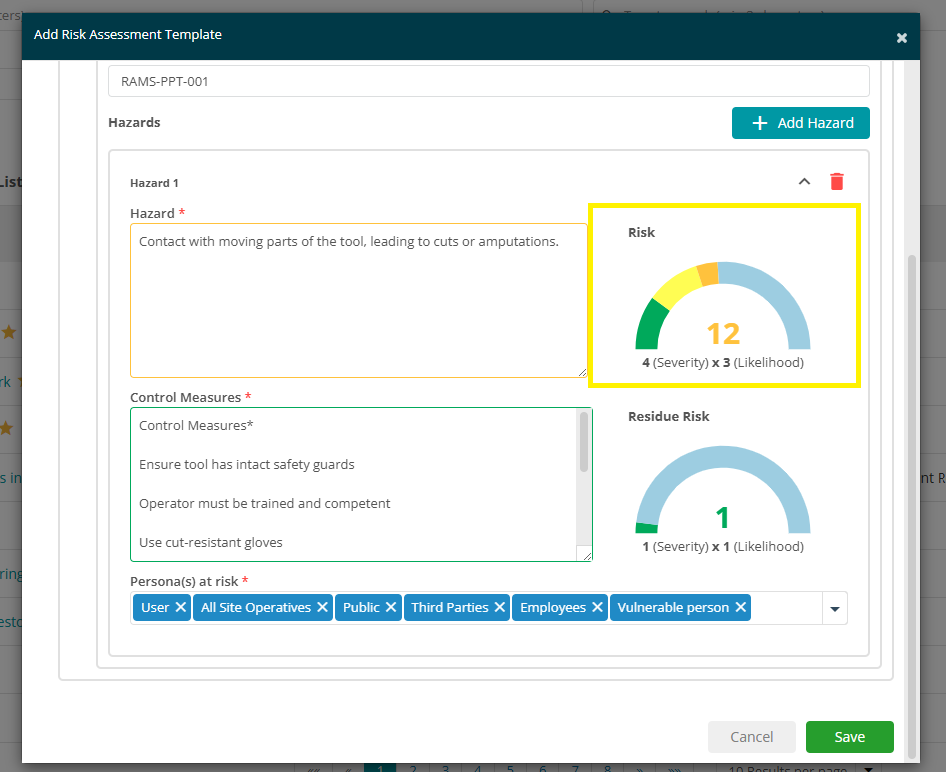Click the Residue Risk heading
Screen dimensions: 946x772
point(668,416)
